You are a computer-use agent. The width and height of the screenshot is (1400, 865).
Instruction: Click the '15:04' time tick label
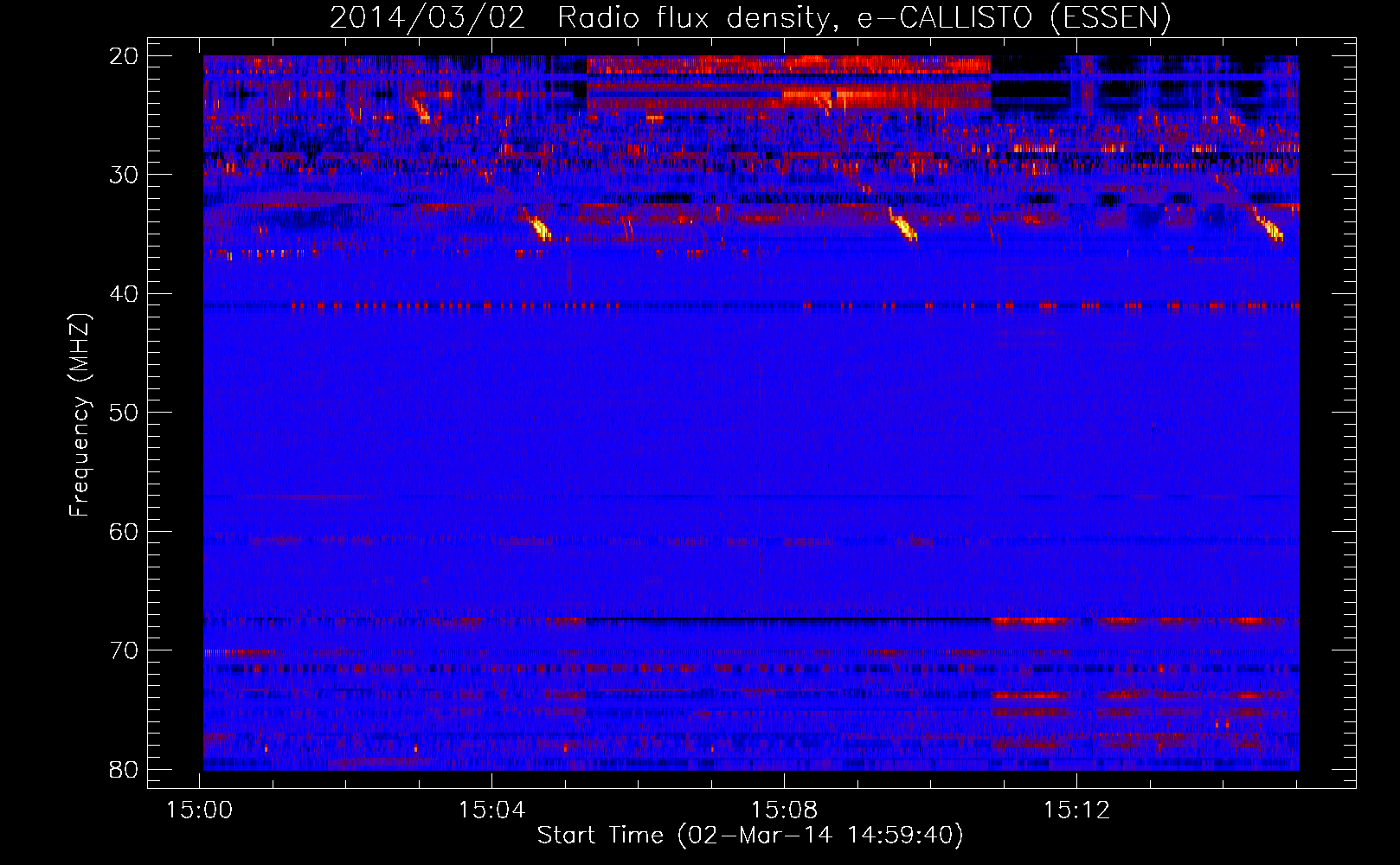pos(491,811)
